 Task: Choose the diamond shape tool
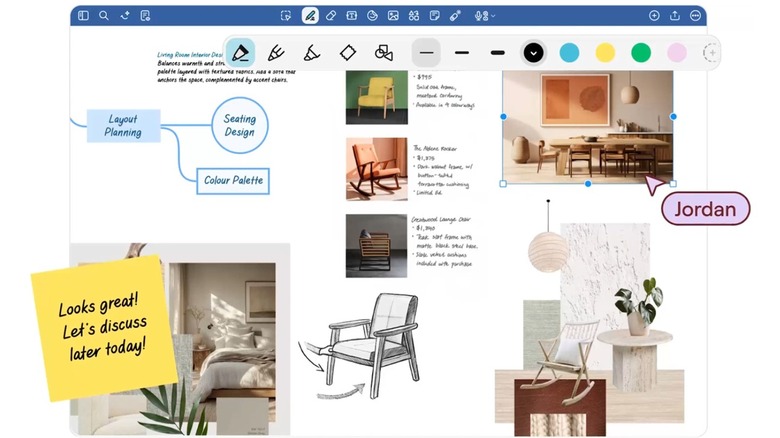point(348,53)
